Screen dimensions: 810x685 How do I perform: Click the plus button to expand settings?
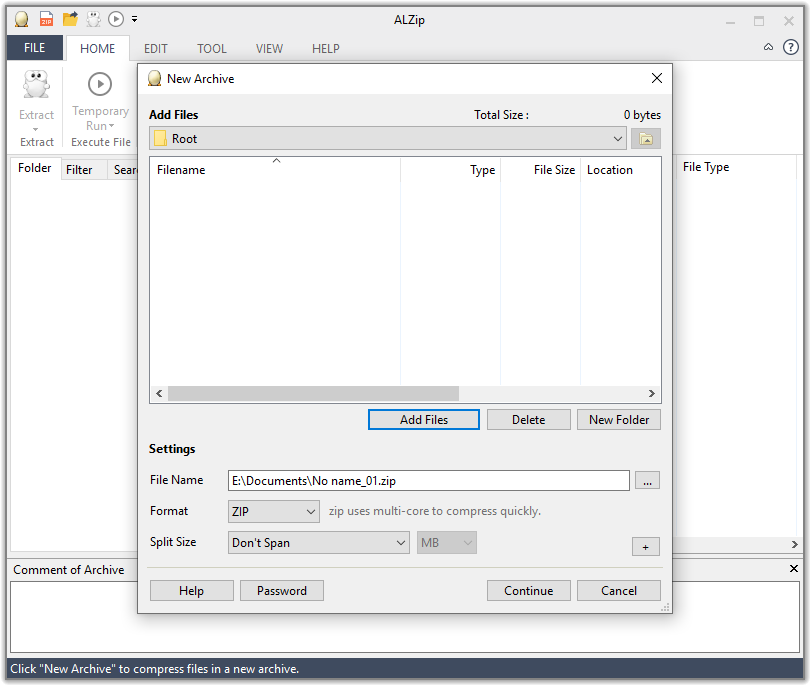point(646,547)
